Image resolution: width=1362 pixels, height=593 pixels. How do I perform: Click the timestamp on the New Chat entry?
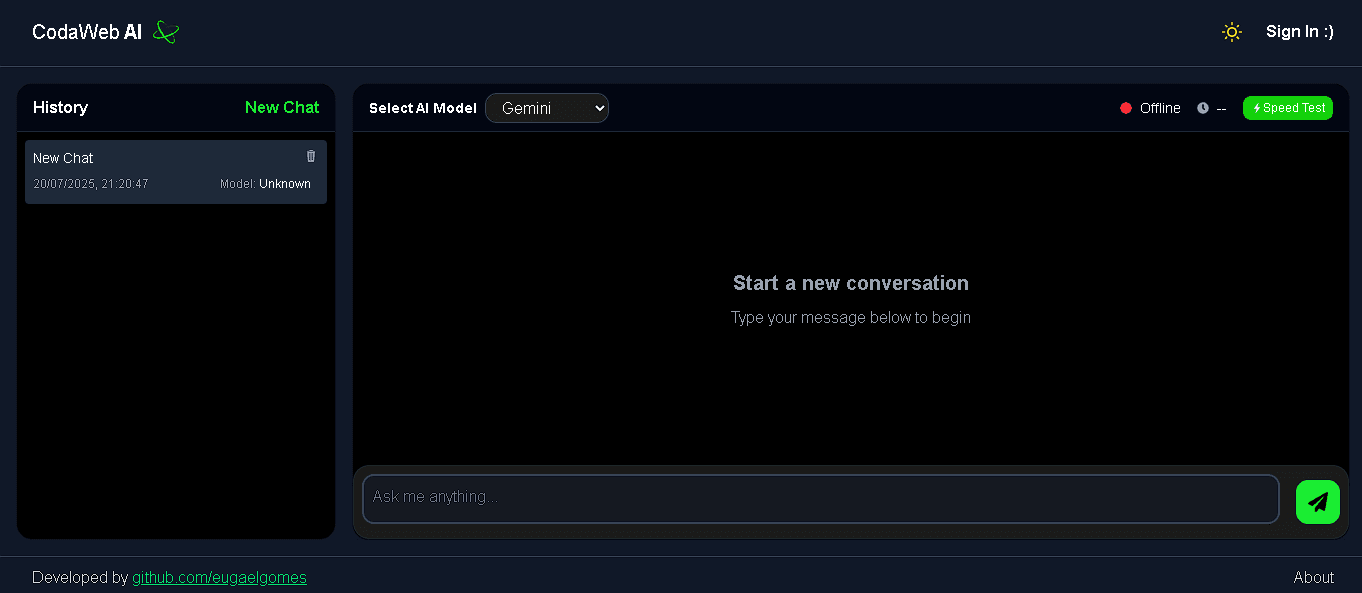pos(91,183)
